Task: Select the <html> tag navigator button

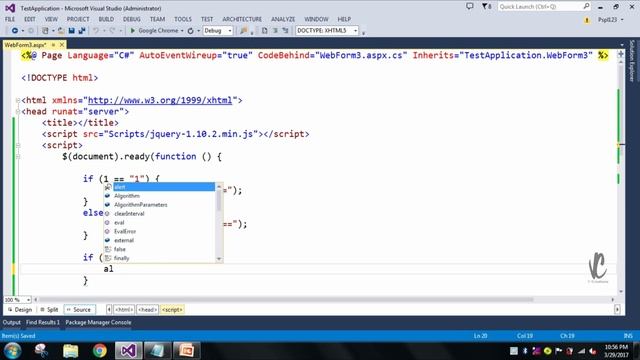Action: pos(124,310)
